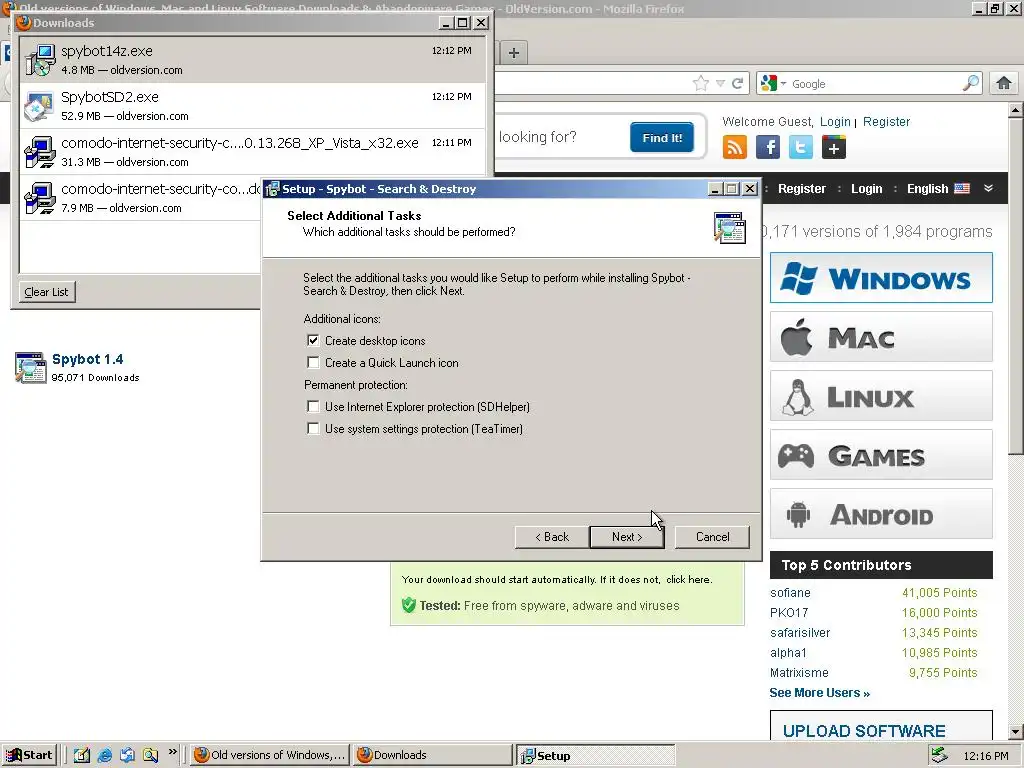1024x768 pixels.
Task: Click SpybotSD2.exe file icon
Action: (39, 106)
